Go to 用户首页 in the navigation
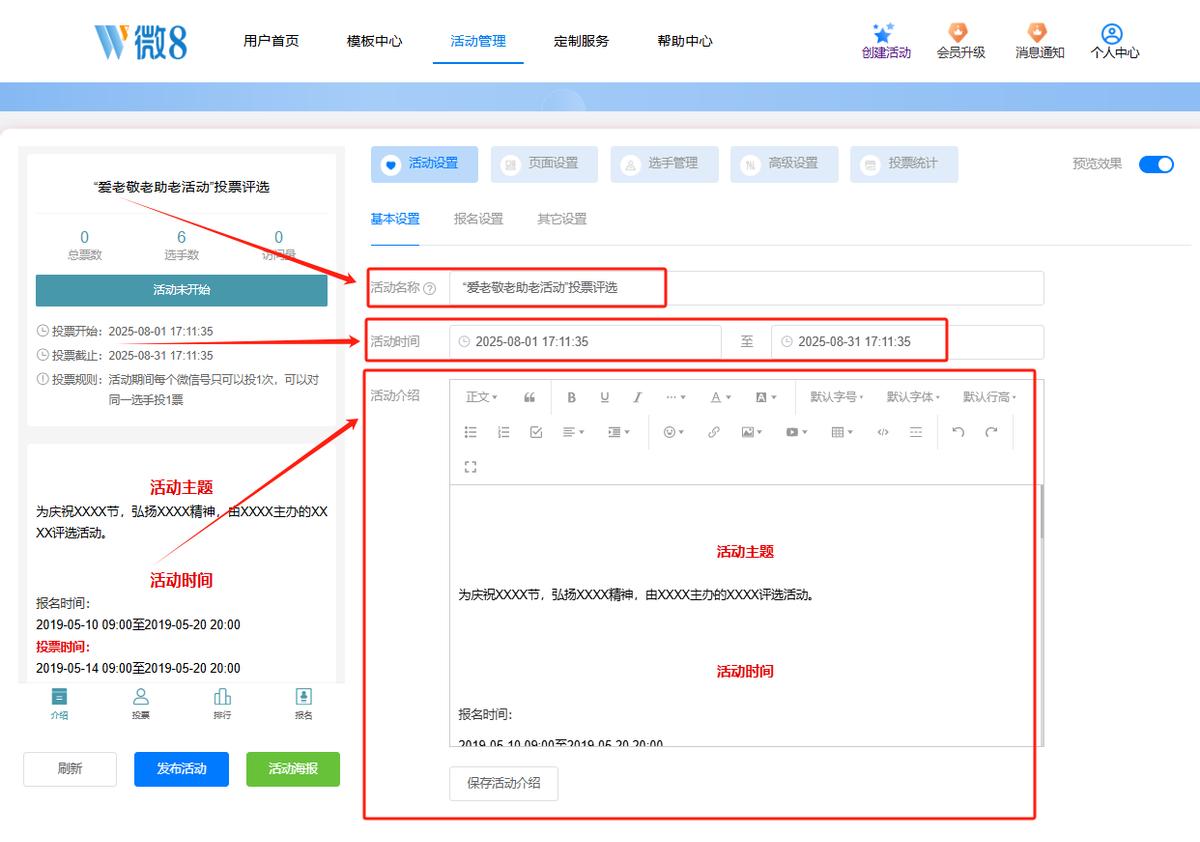The width and height of the screenshot is (1200, 842). [271, 41]
